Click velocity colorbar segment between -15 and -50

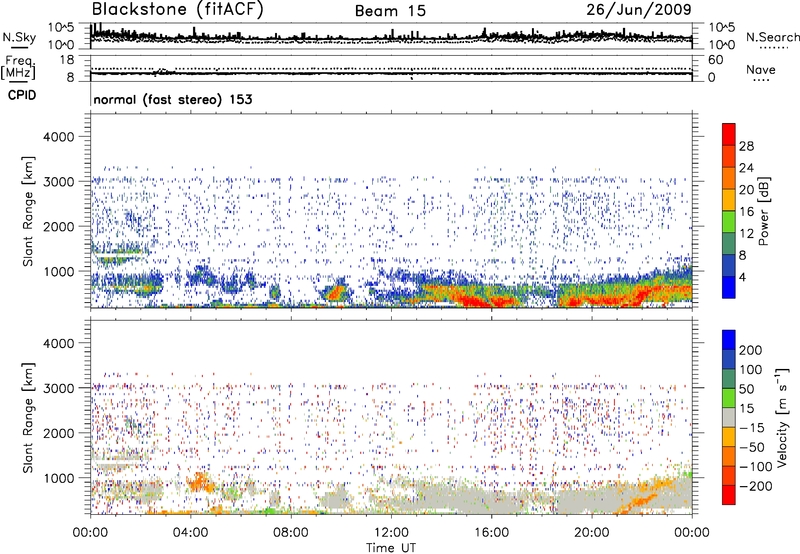(729, 437)
